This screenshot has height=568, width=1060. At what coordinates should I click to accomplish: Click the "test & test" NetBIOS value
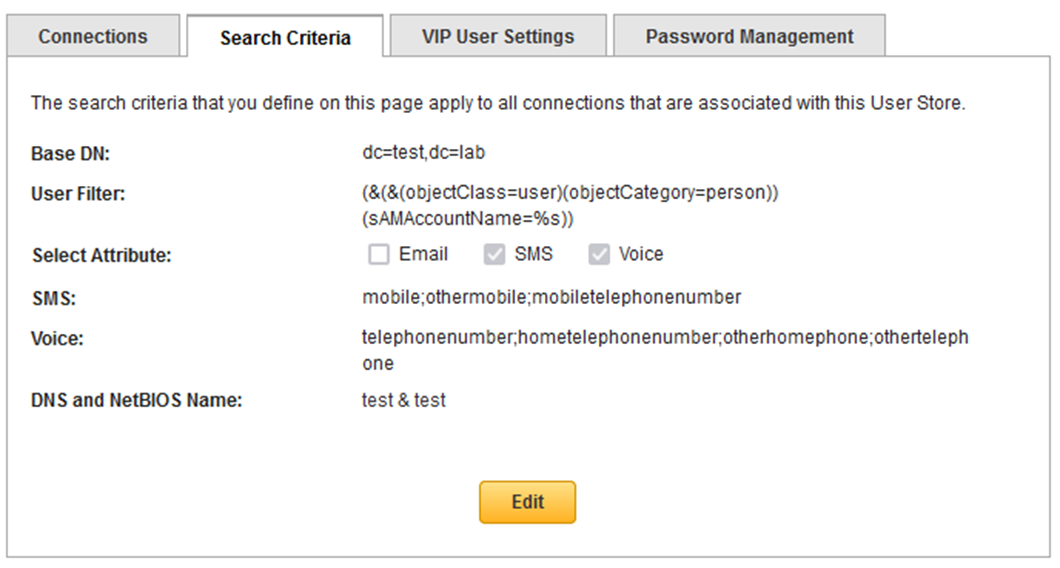click(404, 400)
